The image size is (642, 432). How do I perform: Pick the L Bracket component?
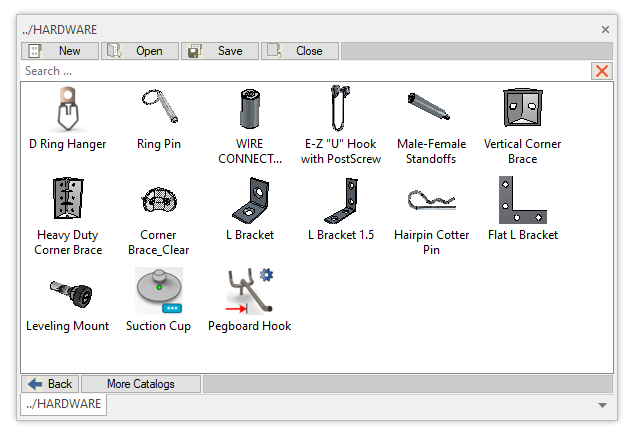[250, 201]
